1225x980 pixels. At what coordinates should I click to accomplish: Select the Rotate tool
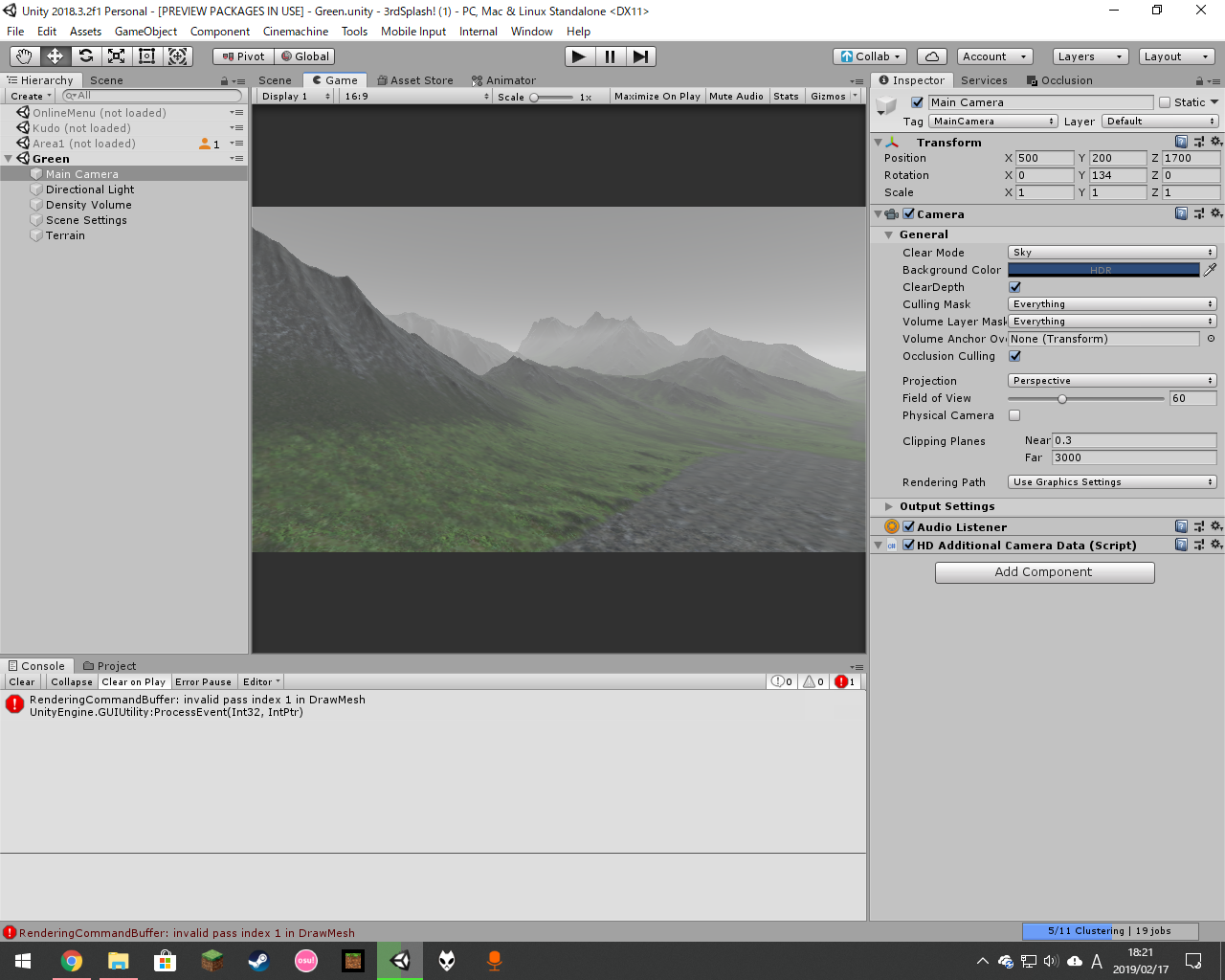pos(86,56)
